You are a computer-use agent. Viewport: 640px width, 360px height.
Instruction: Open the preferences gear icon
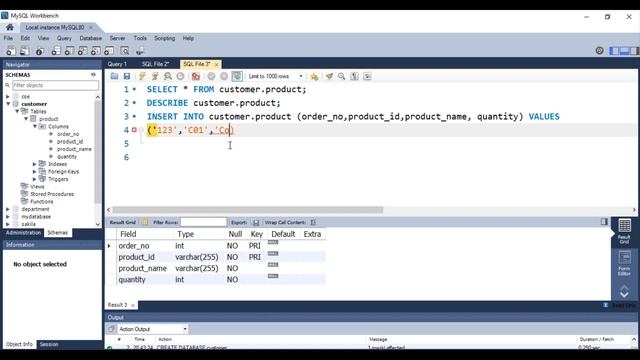pyautogui.click(x=599, y=51)
